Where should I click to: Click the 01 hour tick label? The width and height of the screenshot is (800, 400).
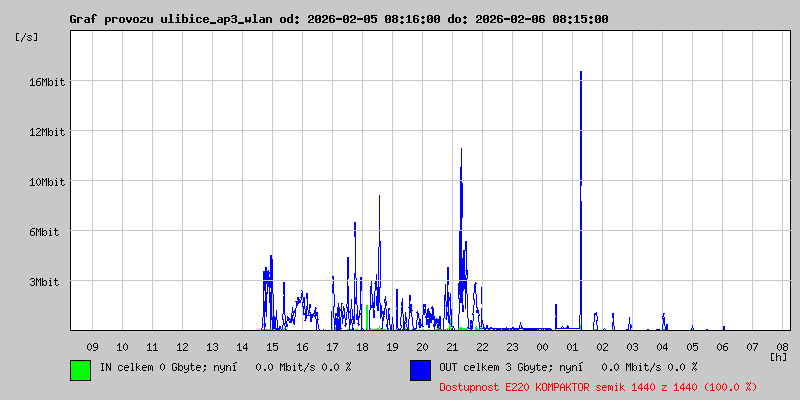(x=572, y=347)
